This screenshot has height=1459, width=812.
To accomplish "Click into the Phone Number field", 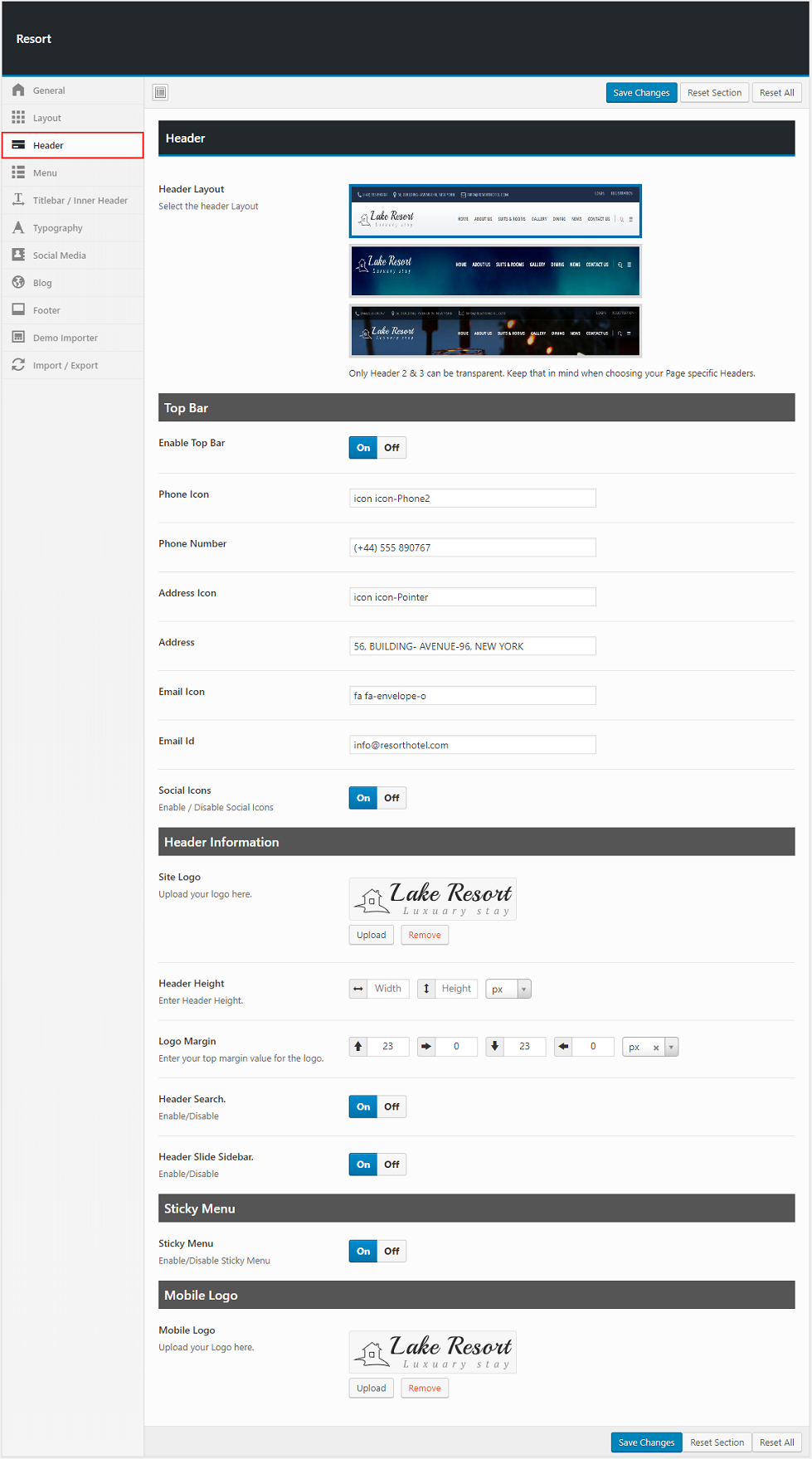I will [472, 547].
